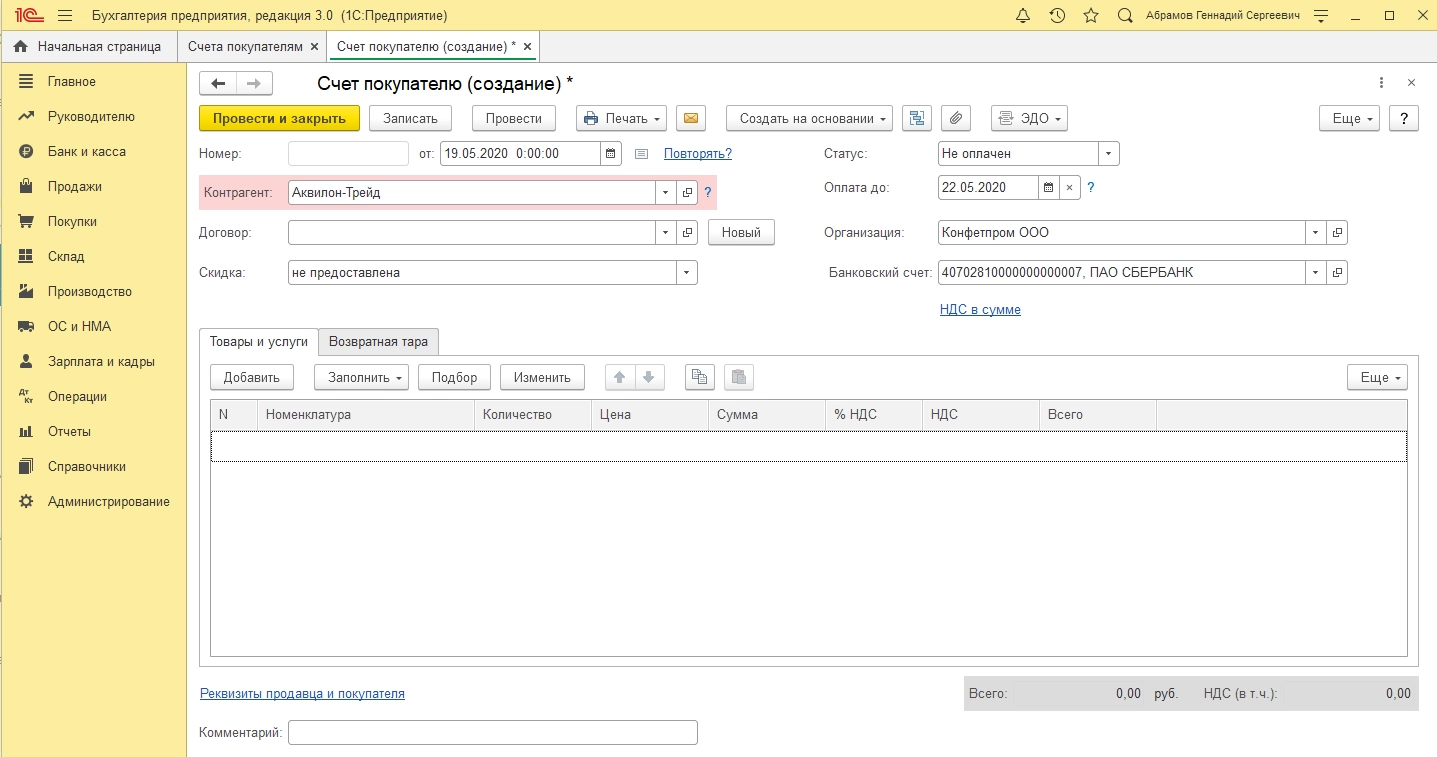Image resolution: width=1437 pixels, height=757 pixels.
Task: Click the paperclip attached files icon
Action: click(x=956, y=118)
